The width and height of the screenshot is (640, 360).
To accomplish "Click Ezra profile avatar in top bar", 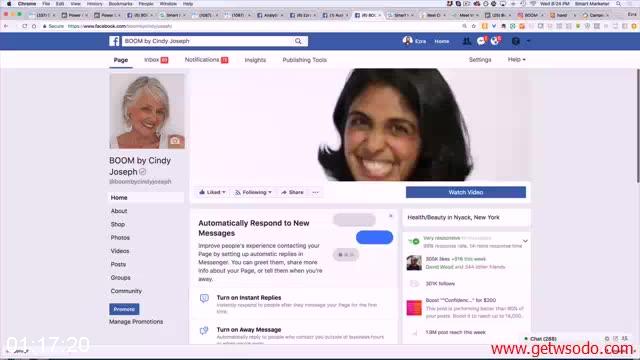I will point(407,41).
